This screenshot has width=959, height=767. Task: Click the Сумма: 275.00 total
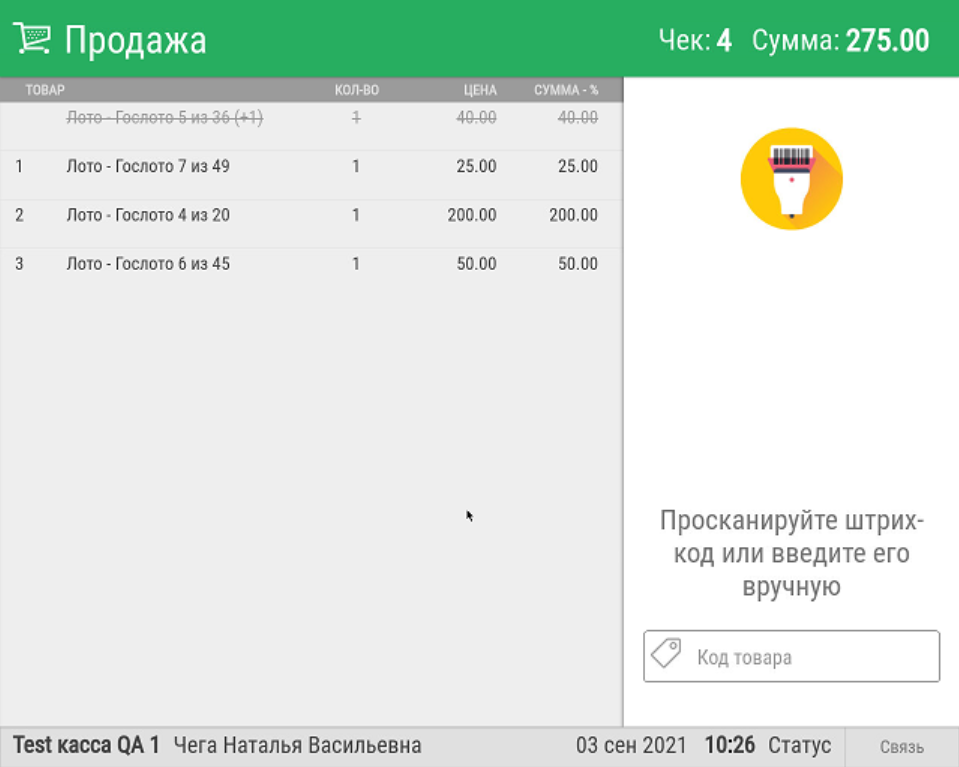click(x=840, y=40)
